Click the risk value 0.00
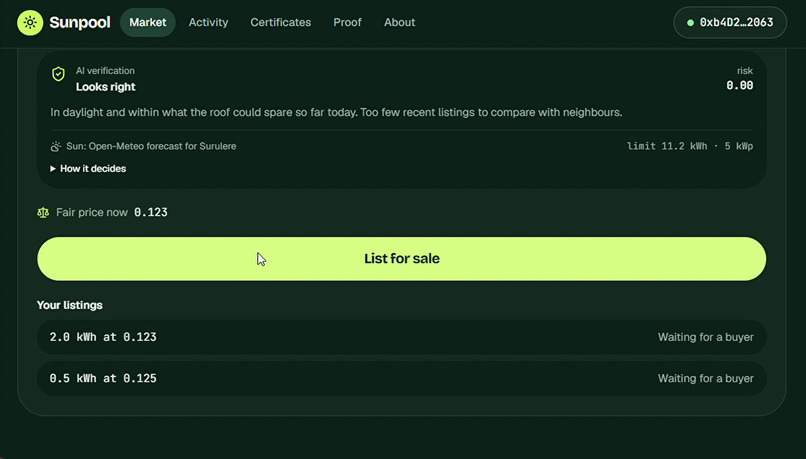This screenshot has height=459, width=806. pos(740,86)
